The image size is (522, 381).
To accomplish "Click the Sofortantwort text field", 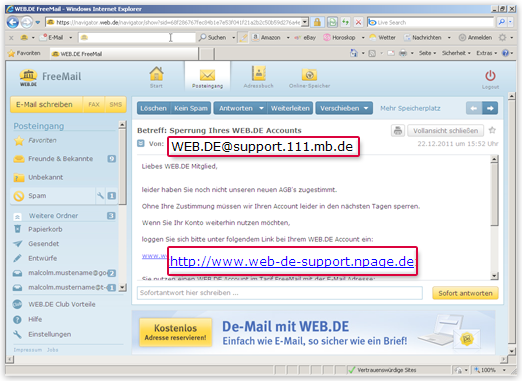I will click(x=280, y=293).
